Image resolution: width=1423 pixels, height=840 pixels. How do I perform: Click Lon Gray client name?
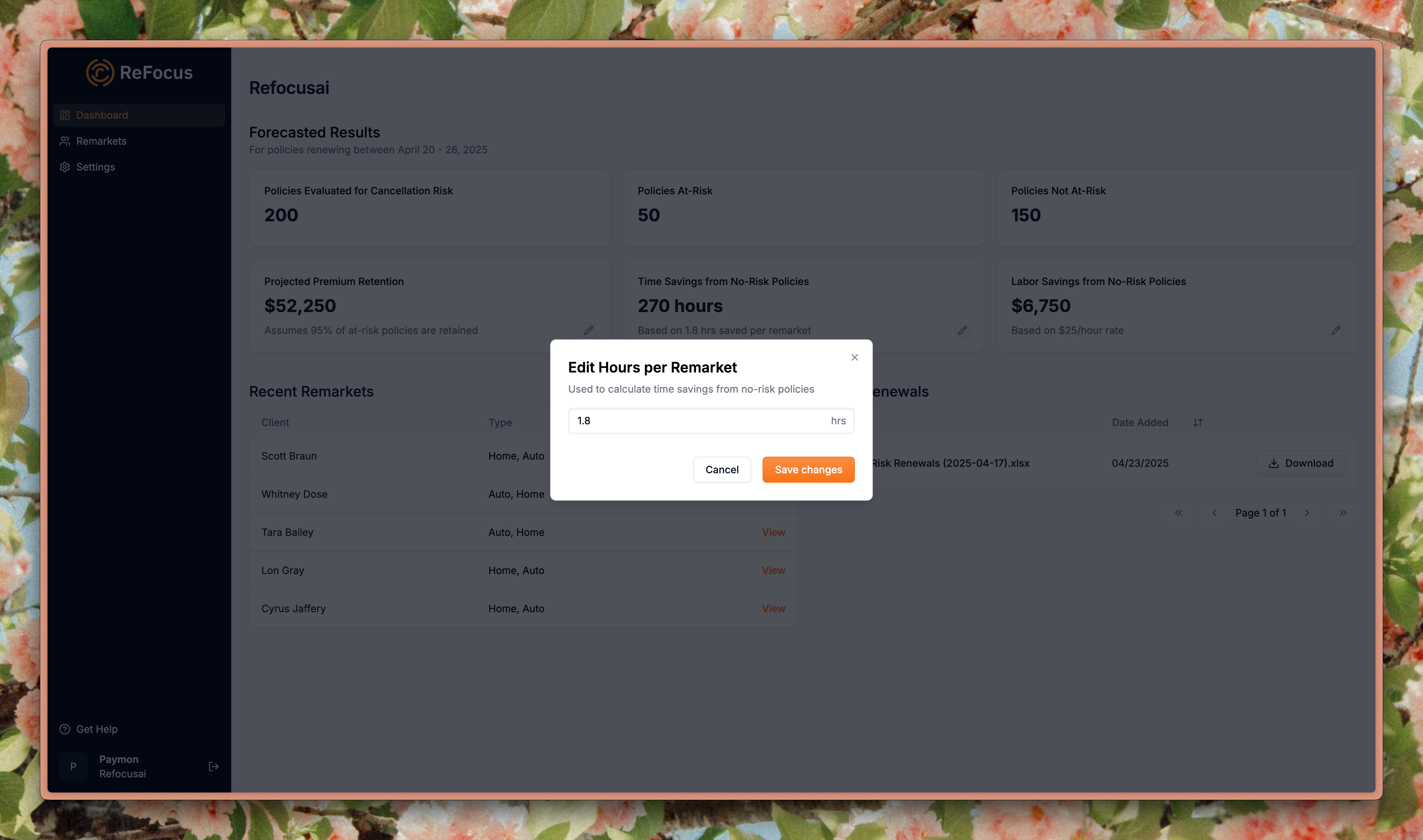tap(283, 570)
